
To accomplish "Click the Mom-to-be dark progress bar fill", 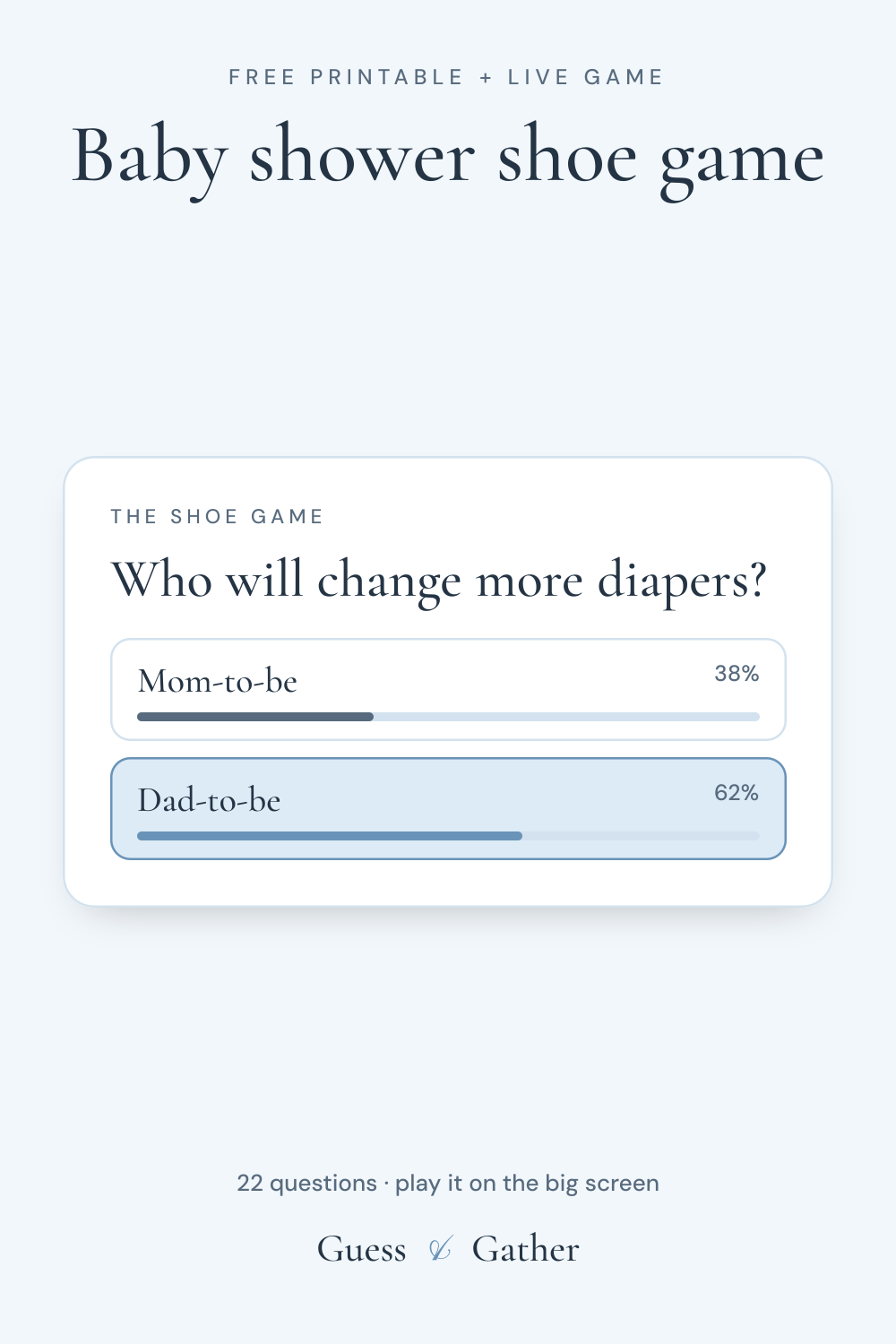I will point(255,717).
